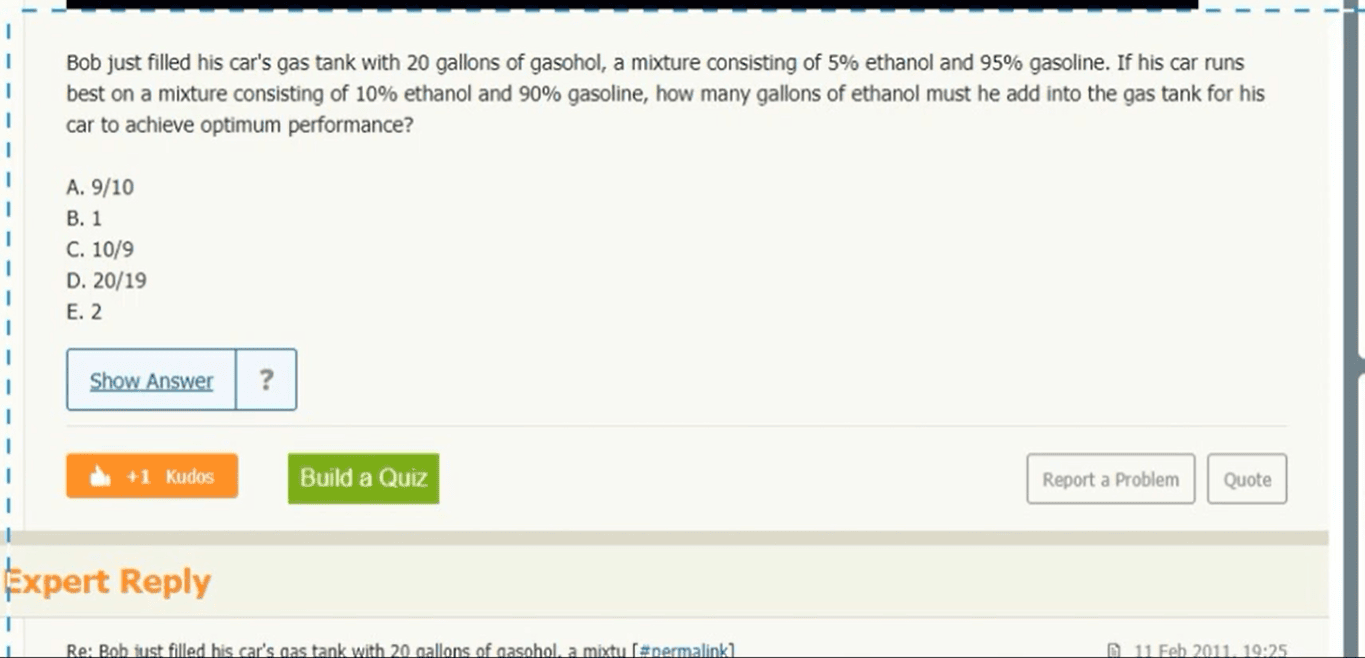Open the #permalink link
The image size is (1365, 658).
coord(685,650)
